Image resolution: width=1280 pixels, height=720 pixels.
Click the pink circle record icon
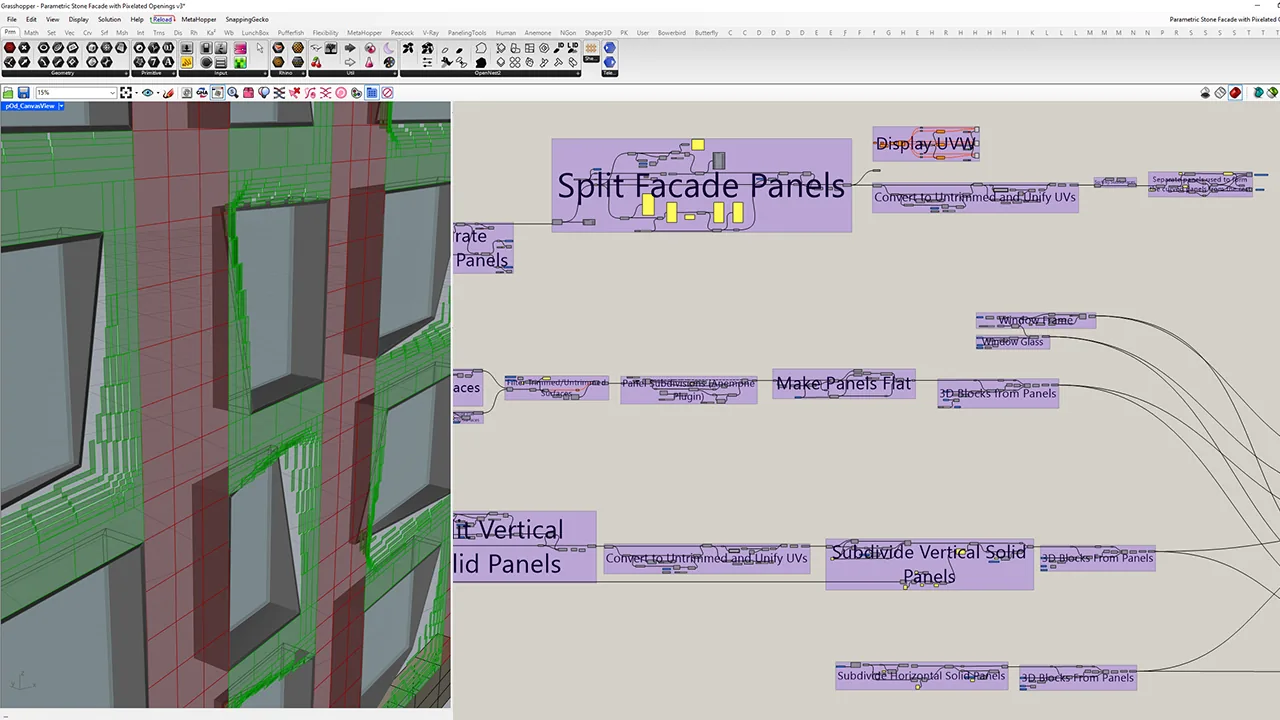(341, 93)
